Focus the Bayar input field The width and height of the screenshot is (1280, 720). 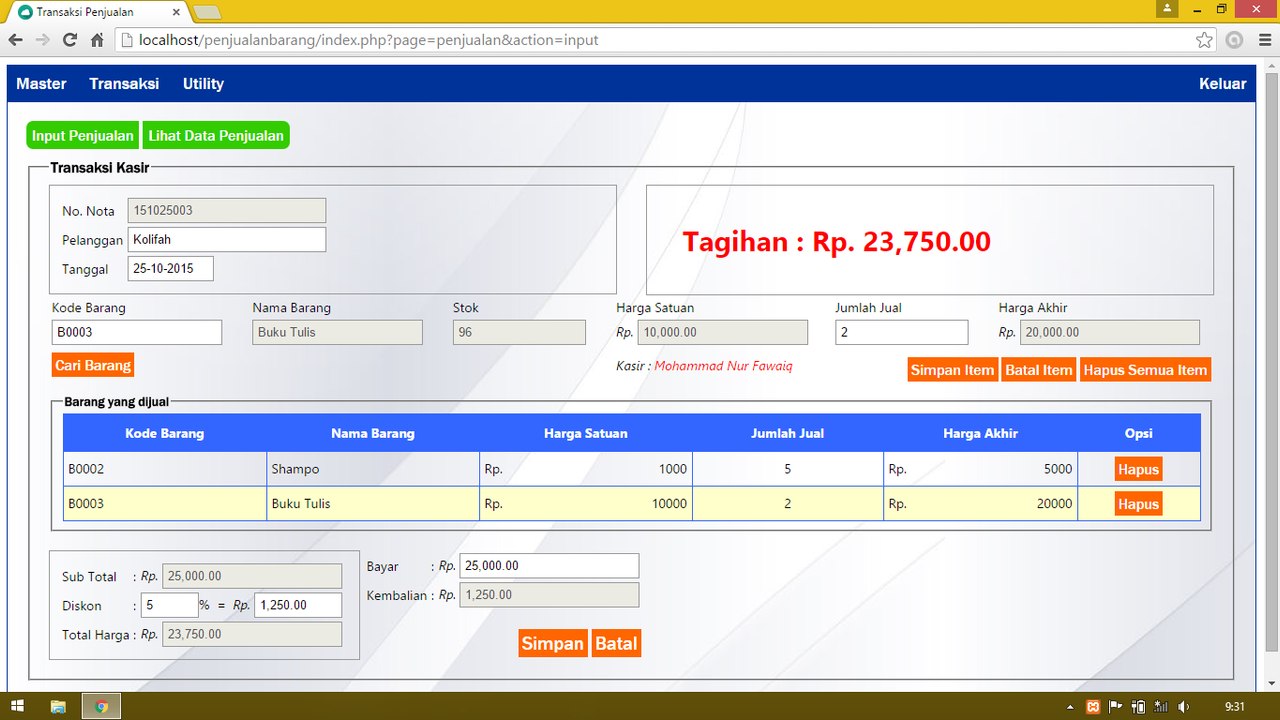click(549, 566)
